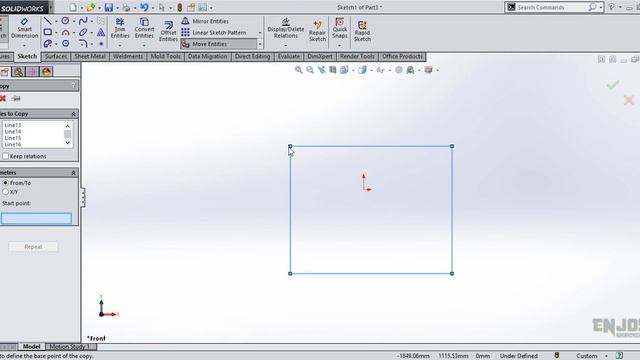The height and width of the screenshot is (360, 640).
Task: Pick the Corner Rectangle tool
Action: (47, 32)
